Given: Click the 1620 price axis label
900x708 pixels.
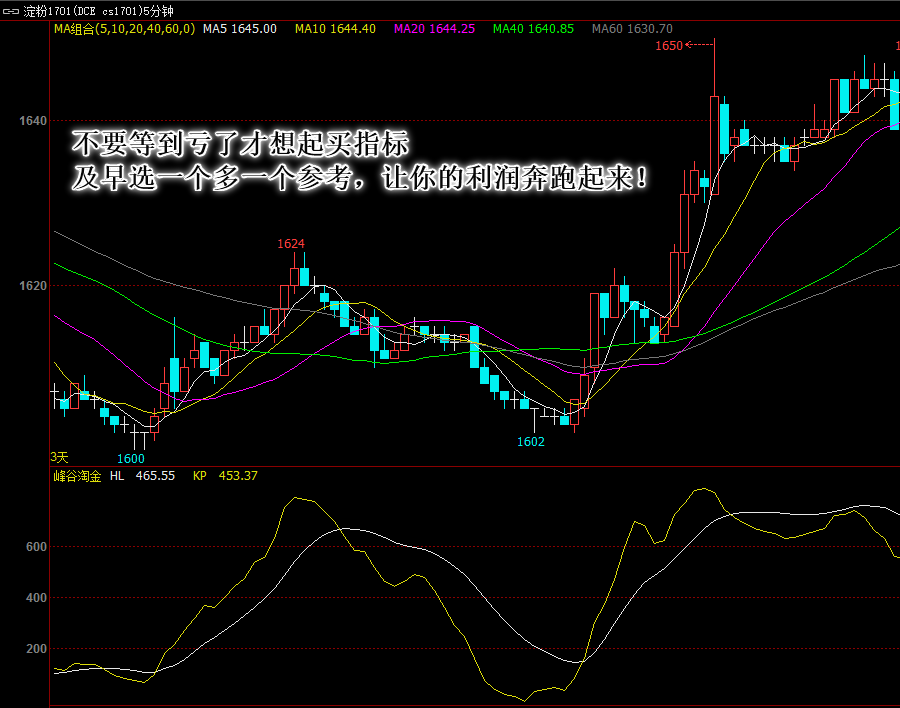Looking at the screenshot, I should 33,285.
